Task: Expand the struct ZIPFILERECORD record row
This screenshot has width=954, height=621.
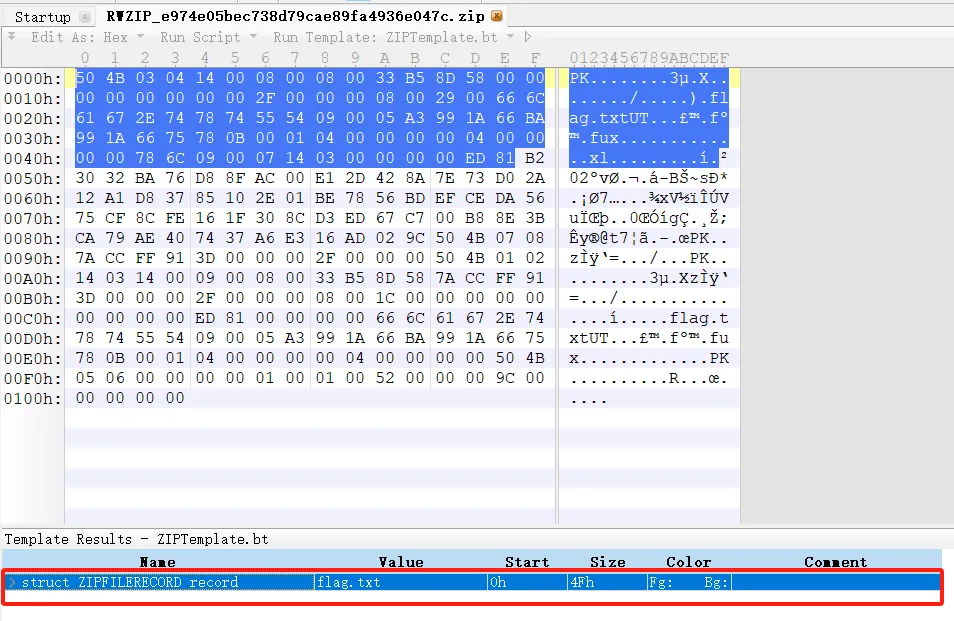Action: point(12,582)
